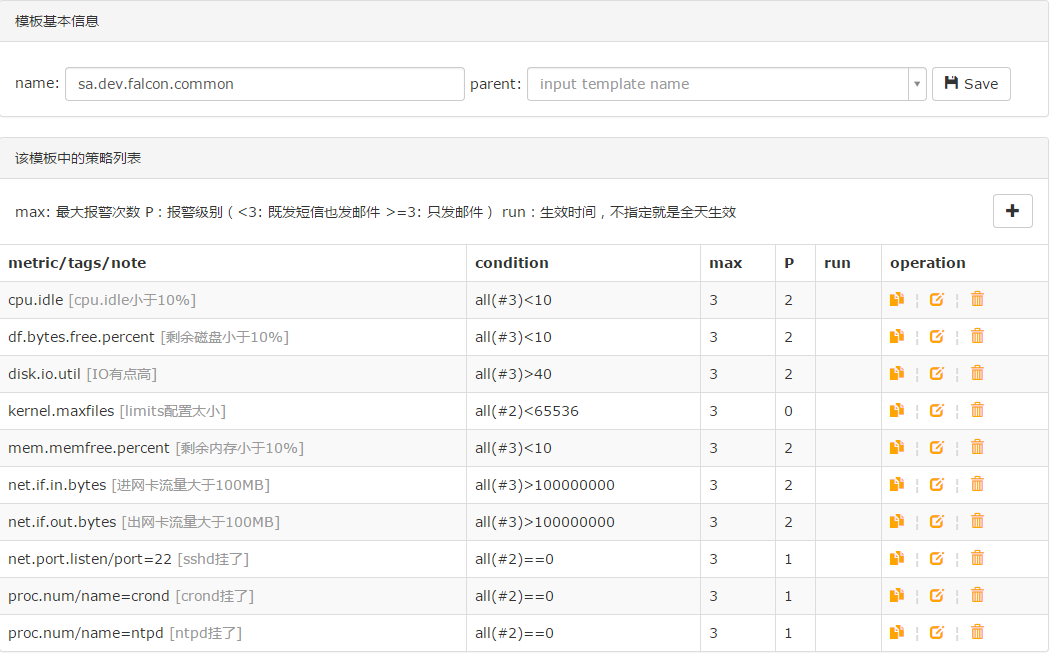Click the cpu.idle metric text
Image resolution: width=1050 pixels, height=662 pixels.
(x=35, y=300)
